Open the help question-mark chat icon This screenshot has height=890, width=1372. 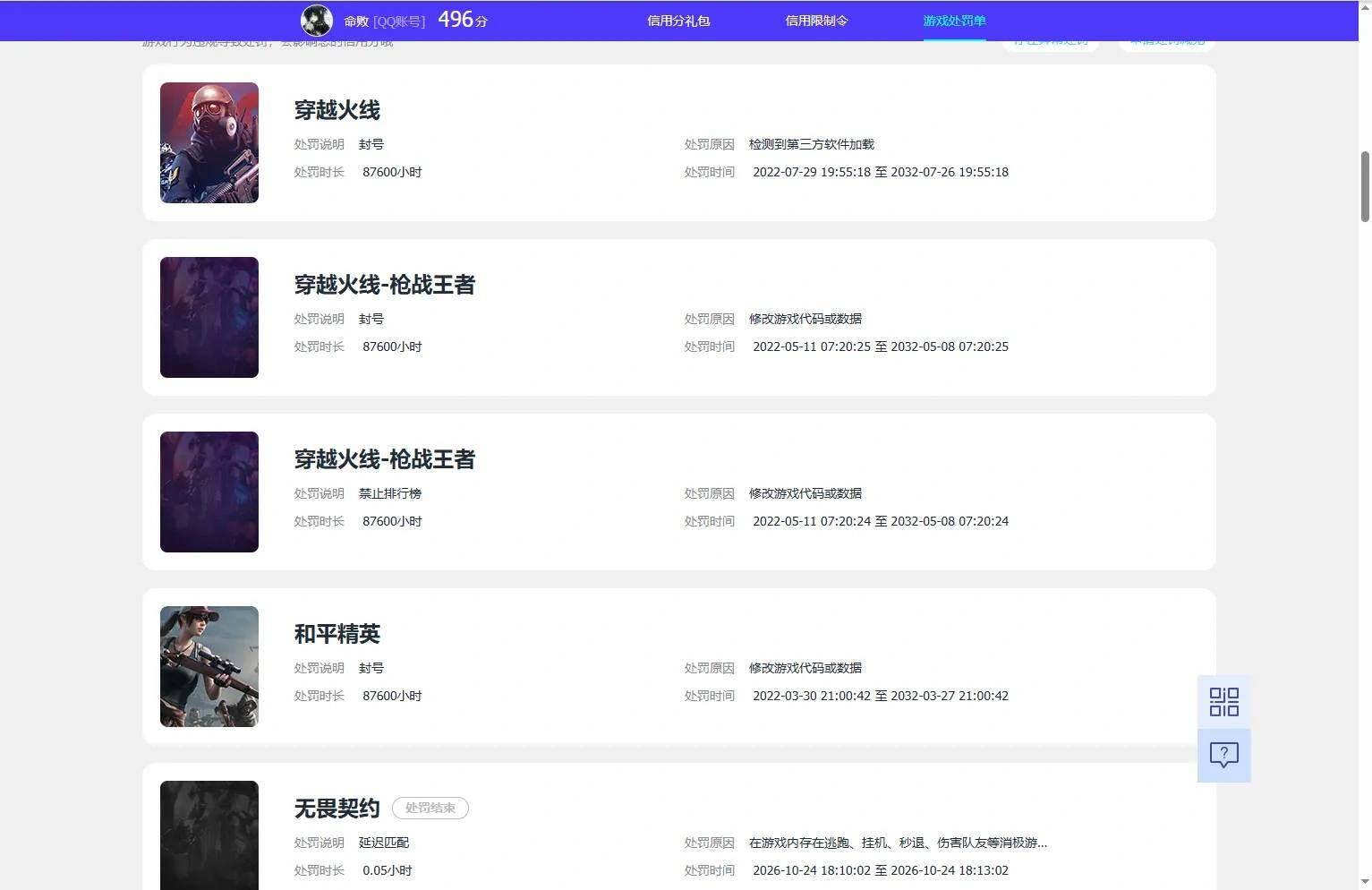pyautogui.click(x=1223, y=755)
